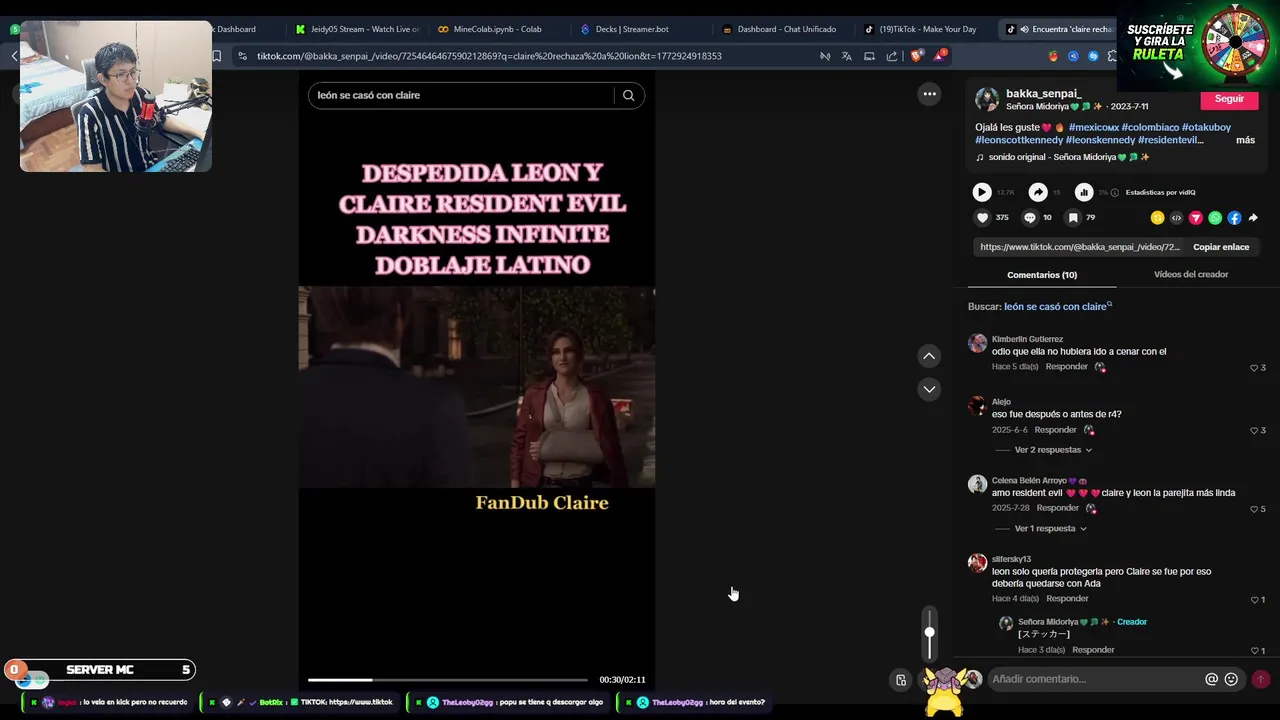Open the 'león se casó con claire' search suggestion link

1057,307
